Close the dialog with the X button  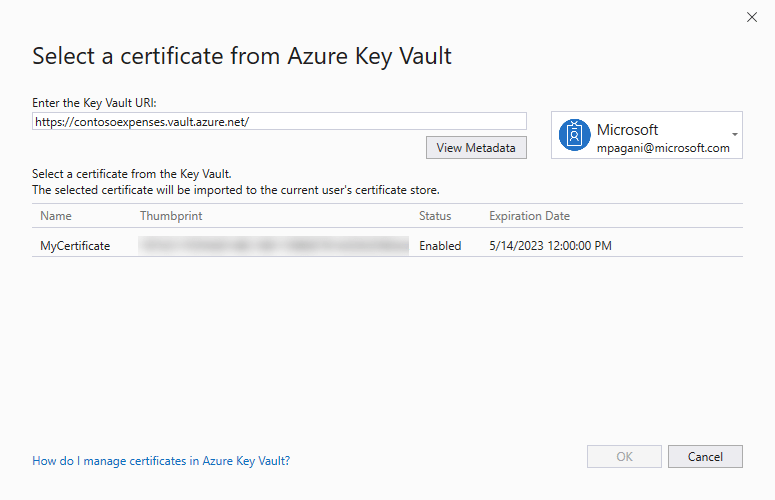pos(752,17)
